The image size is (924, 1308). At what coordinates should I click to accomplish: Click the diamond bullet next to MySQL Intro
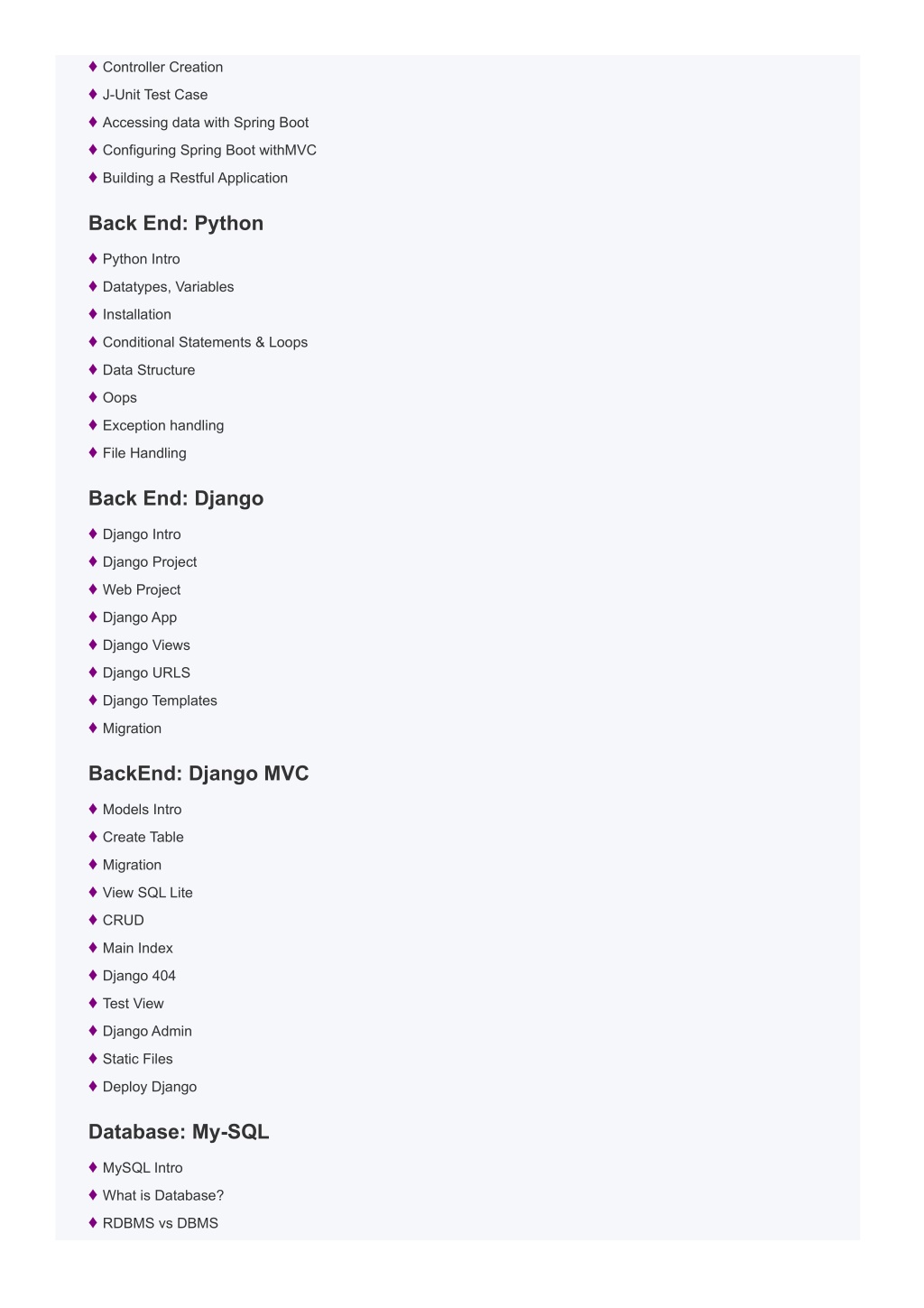tap(93, 1167)
